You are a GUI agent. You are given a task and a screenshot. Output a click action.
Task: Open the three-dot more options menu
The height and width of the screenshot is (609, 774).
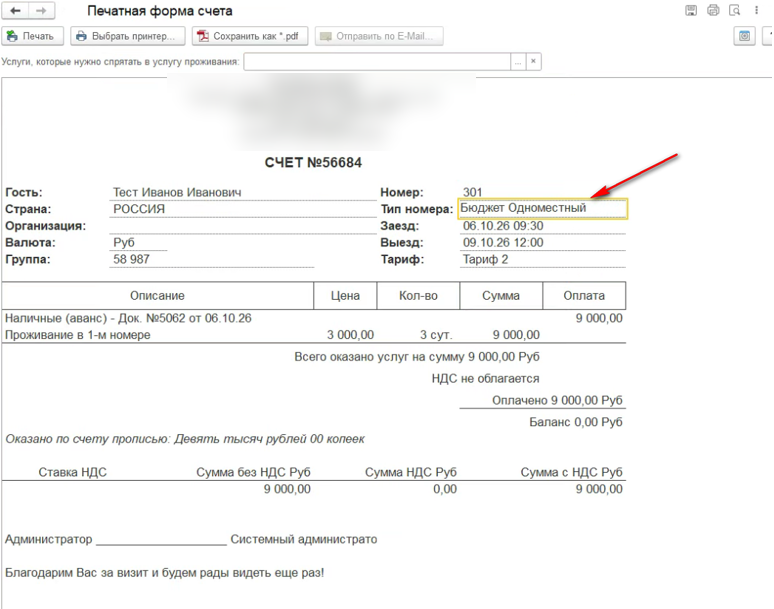pos(756,10)
